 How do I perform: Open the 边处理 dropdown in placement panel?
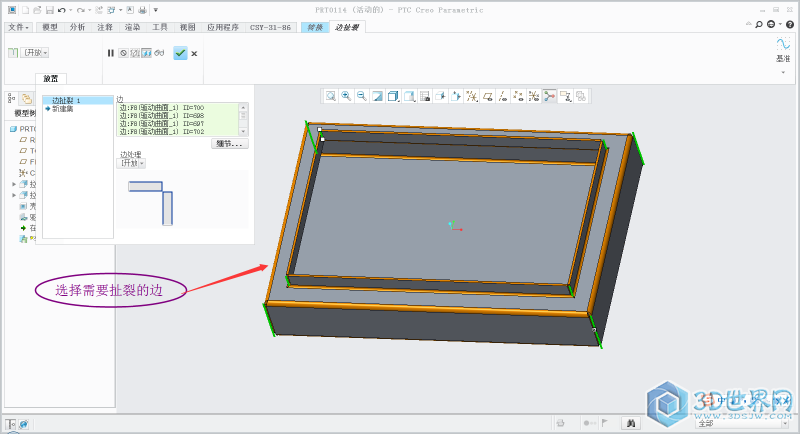tap(131, 163)
